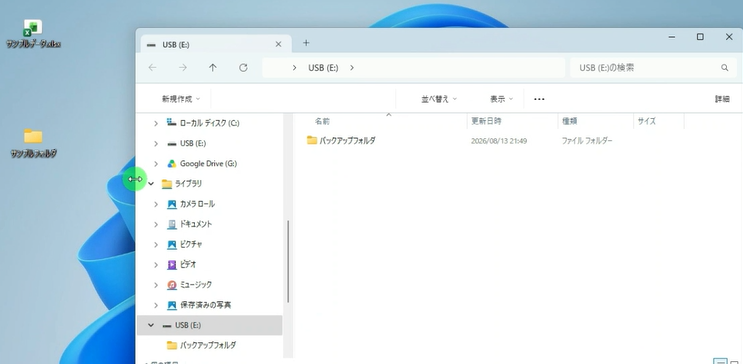Click the ピクチャ library icon
This screenshot has width=743, height=364.
(x=172, y=245)
